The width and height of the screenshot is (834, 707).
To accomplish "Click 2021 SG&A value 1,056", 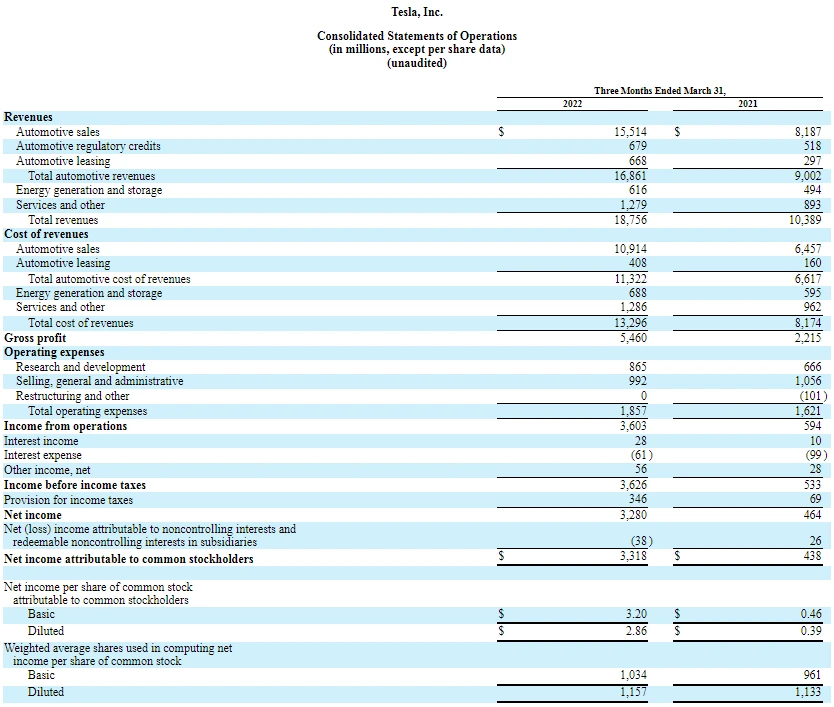I will [808, 381].
